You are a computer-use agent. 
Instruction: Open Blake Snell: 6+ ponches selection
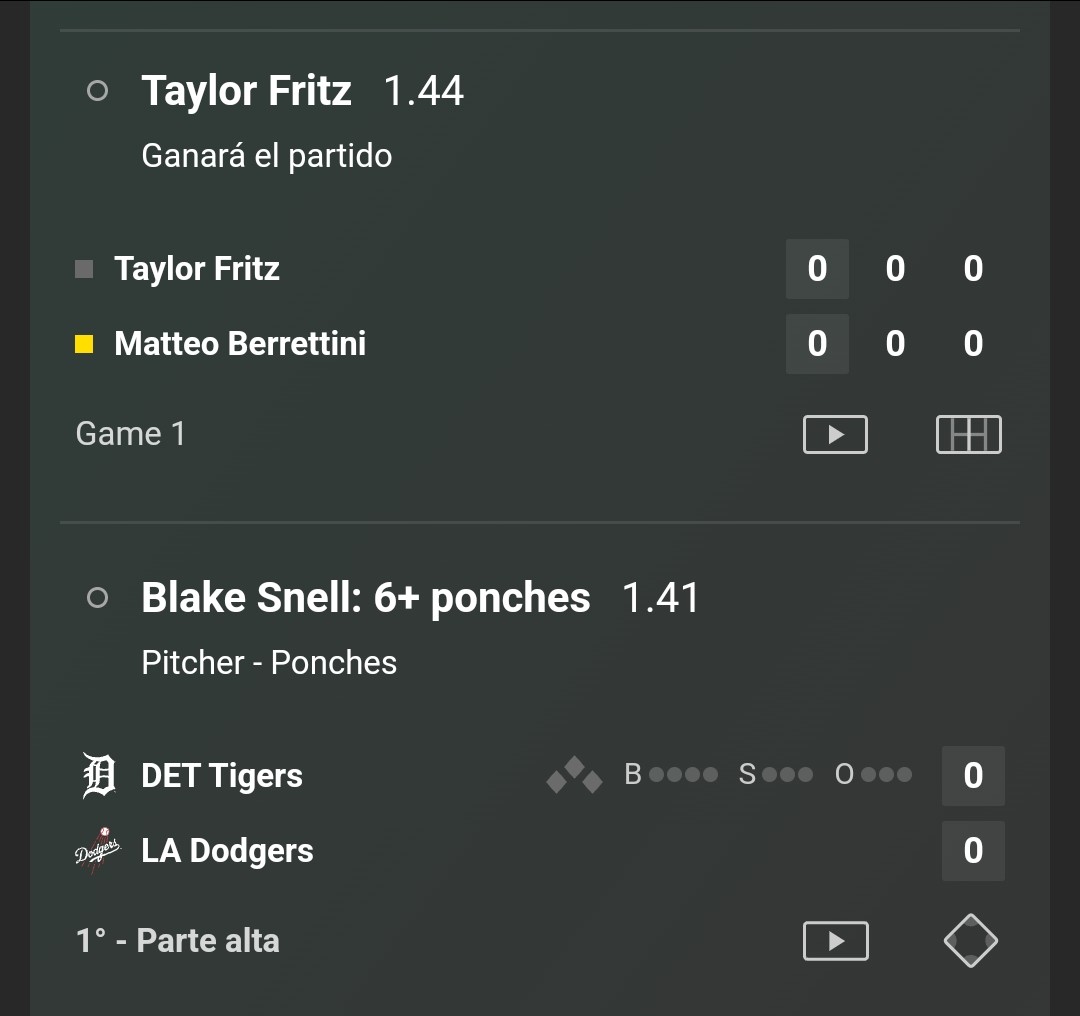(366, 598)
